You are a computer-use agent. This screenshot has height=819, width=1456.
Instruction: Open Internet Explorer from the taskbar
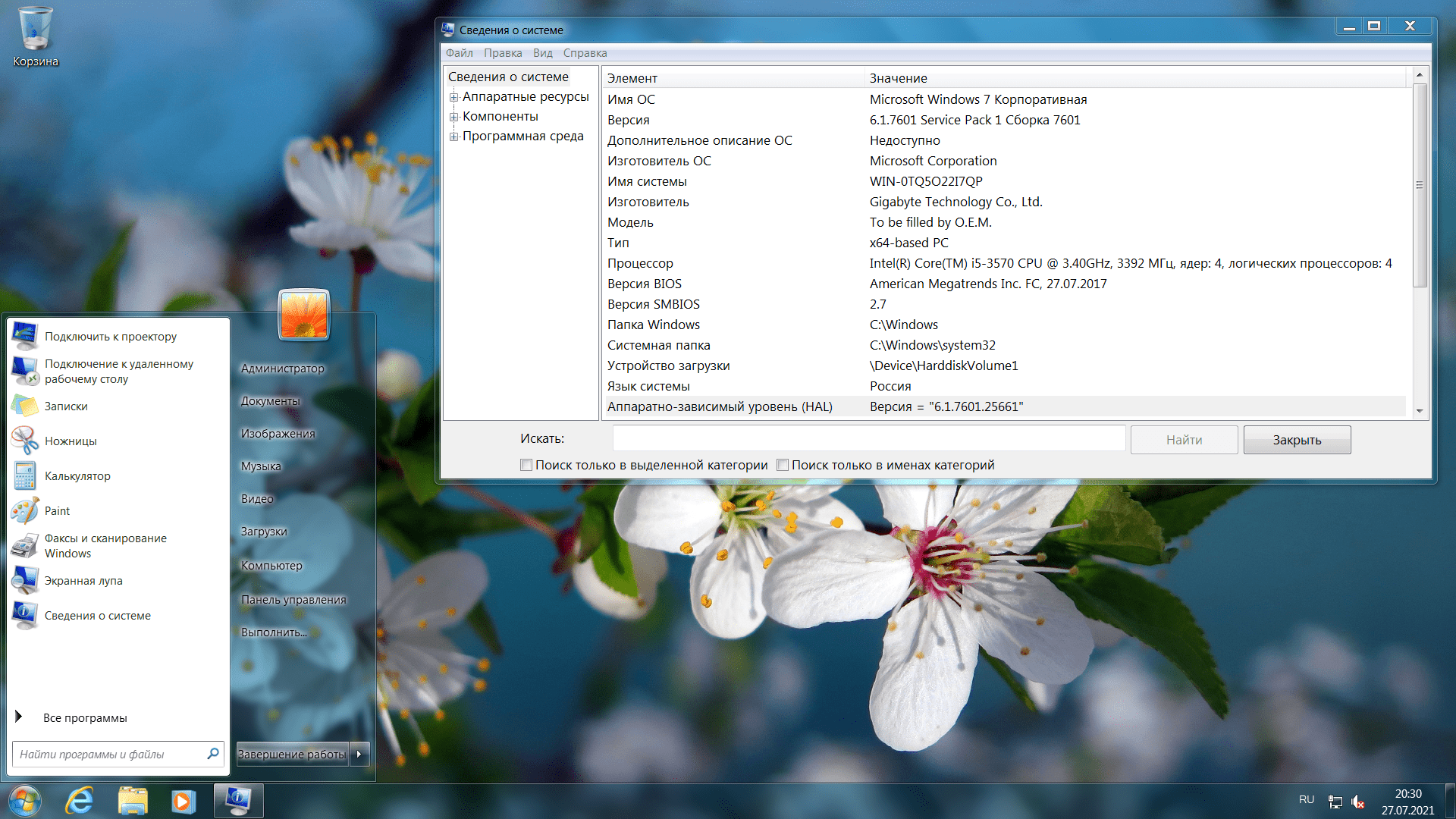[x=80, y=801]
